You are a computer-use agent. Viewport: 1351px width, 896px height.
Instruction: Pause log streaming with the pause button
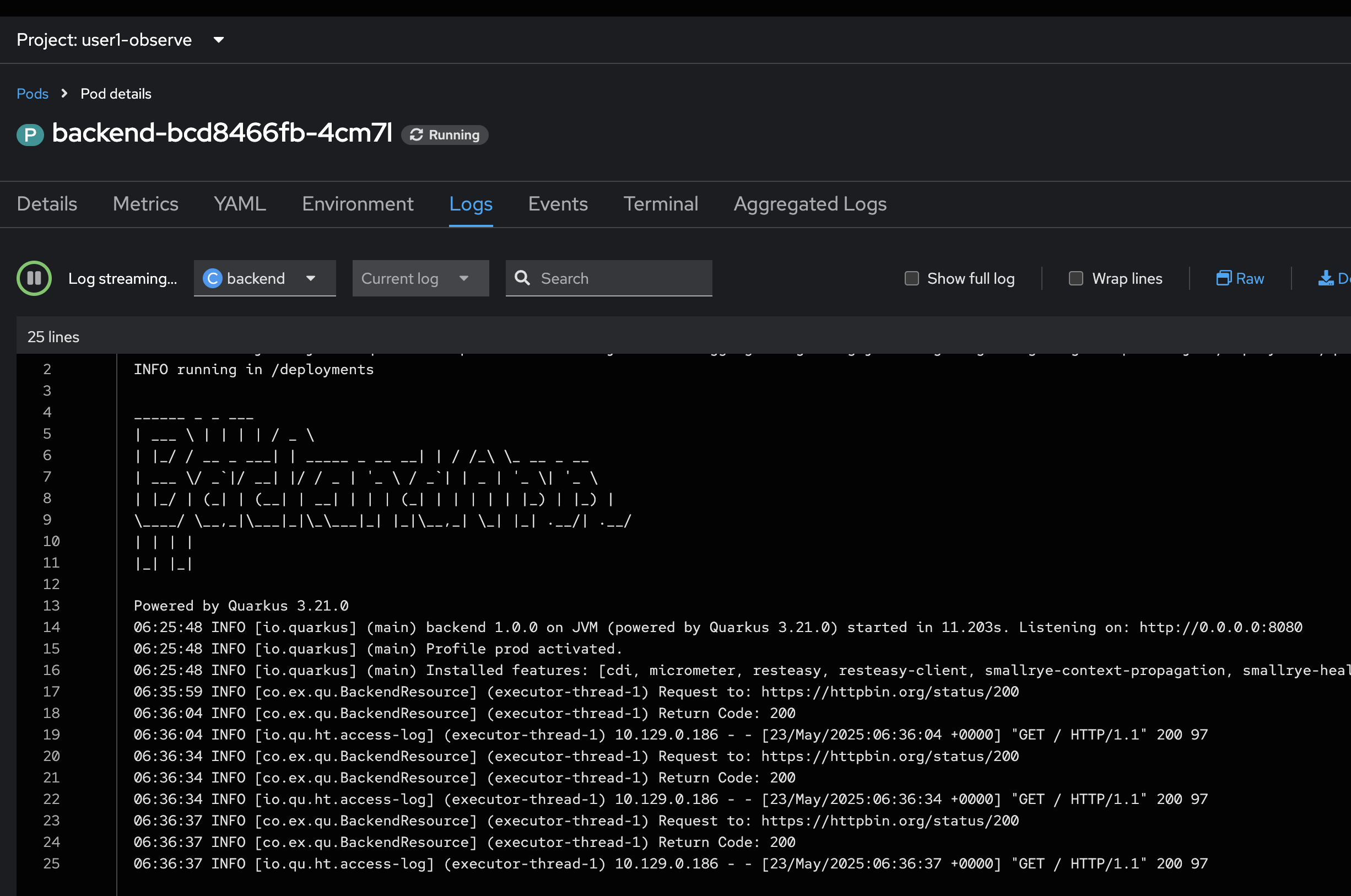34,278
